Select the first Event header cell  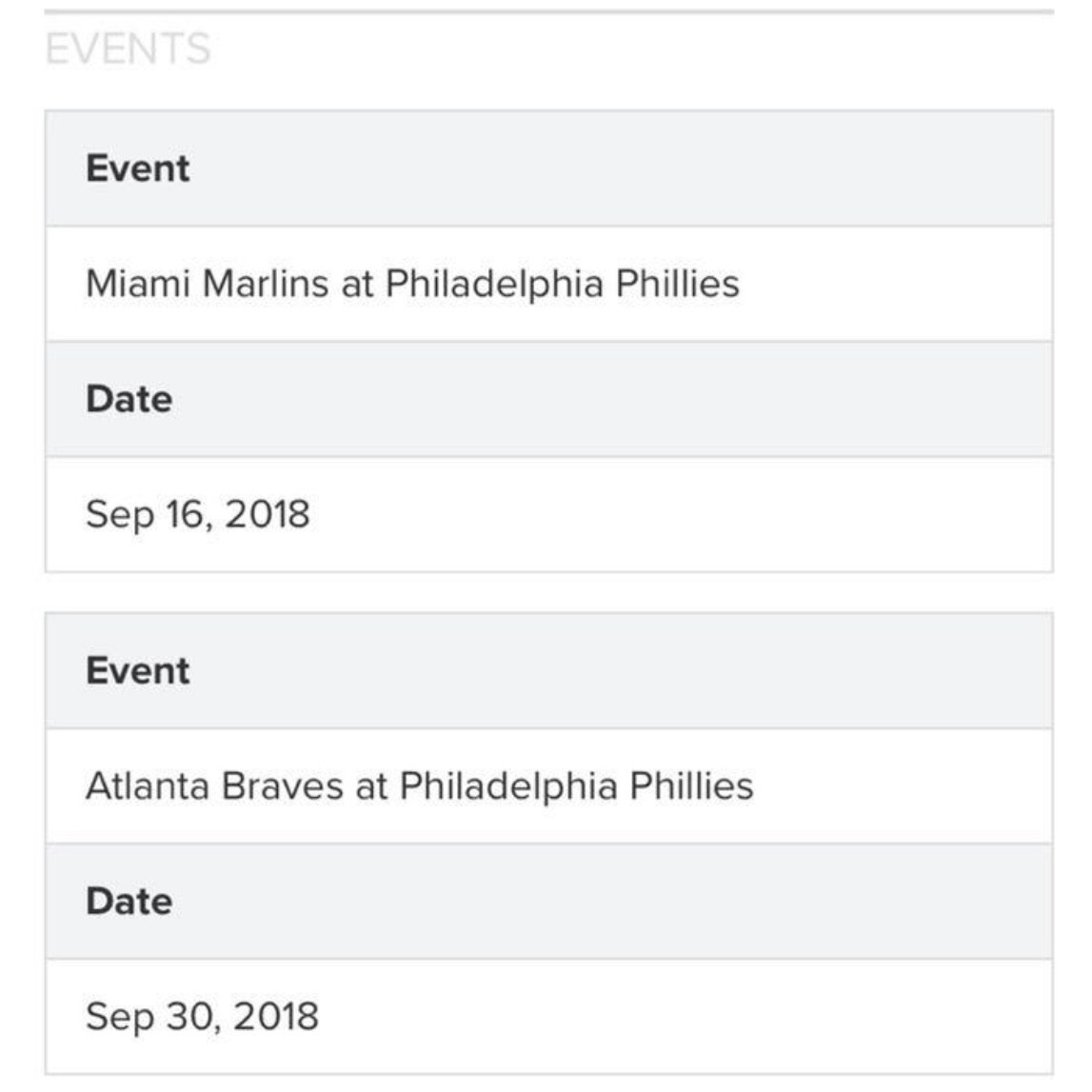(x=548, y=169)
